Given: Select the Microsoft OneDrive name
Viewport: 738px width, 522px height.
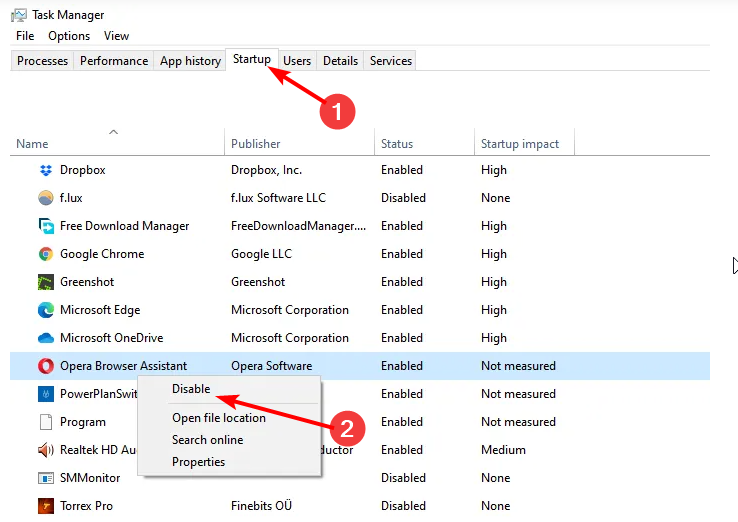Looking at the screenshot, I should tap(112, 338).
